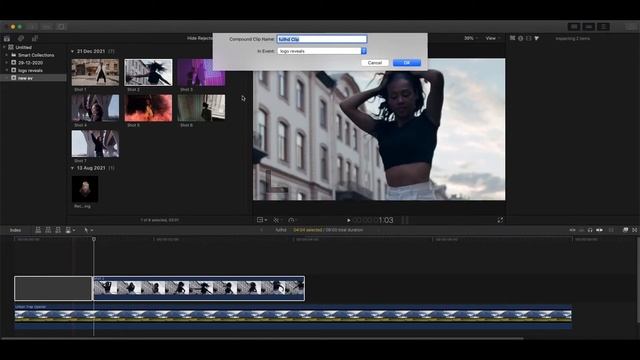This screenshot has height=360, width=640.
Task: Select the Shot 6 thumbnail
Action: [201, 108]
